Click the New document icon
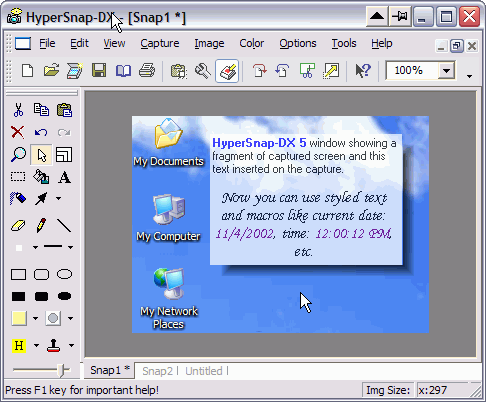Screen dimensions: 486x402 (x=27, y=71)
